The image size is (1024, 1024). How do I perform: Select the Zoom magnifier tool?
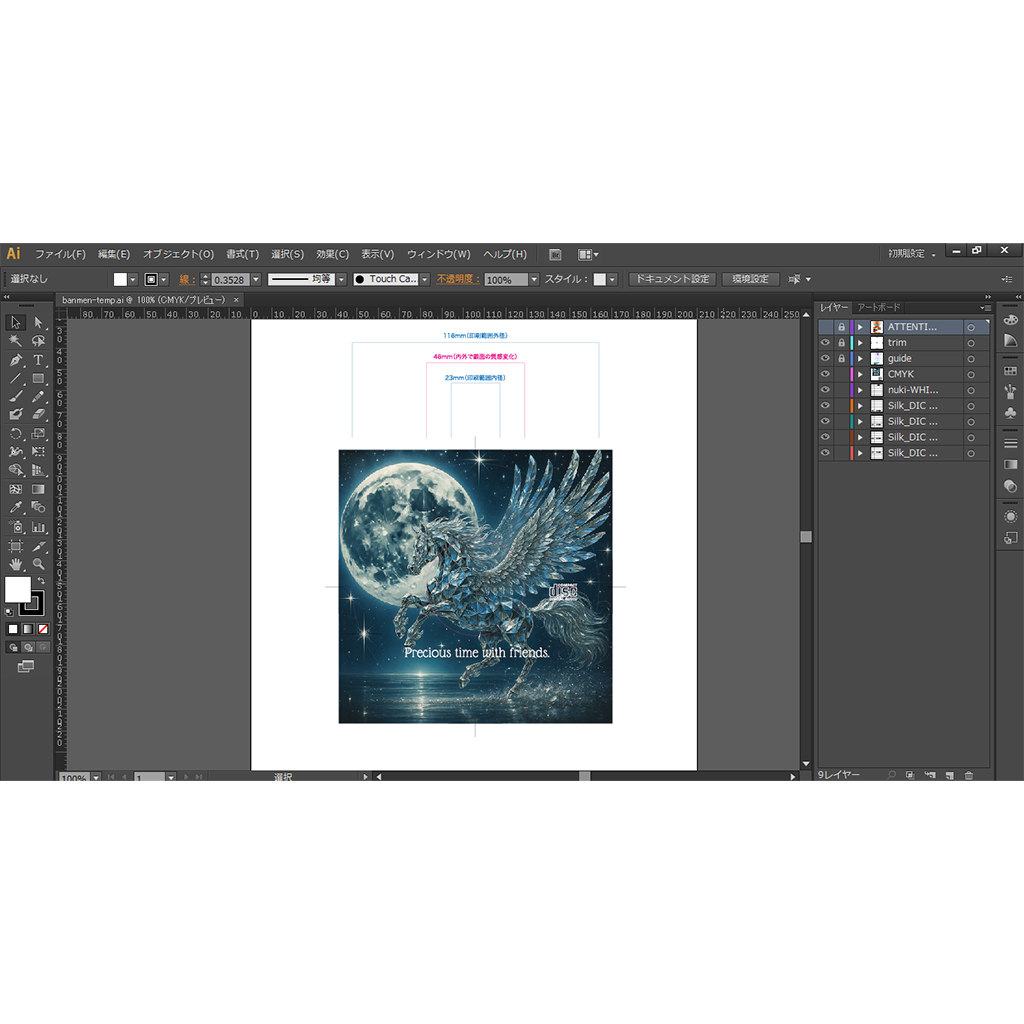38,565
